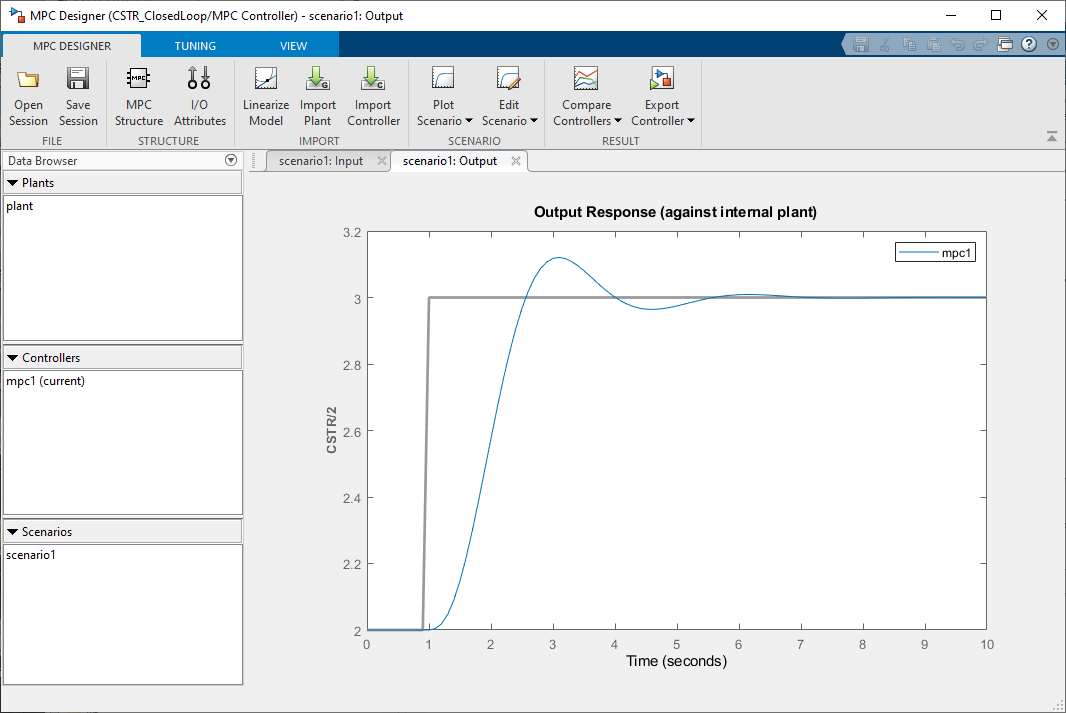Collapse the Scenarios section
This screenshot has width=1066, height=713.
point(12,532)
